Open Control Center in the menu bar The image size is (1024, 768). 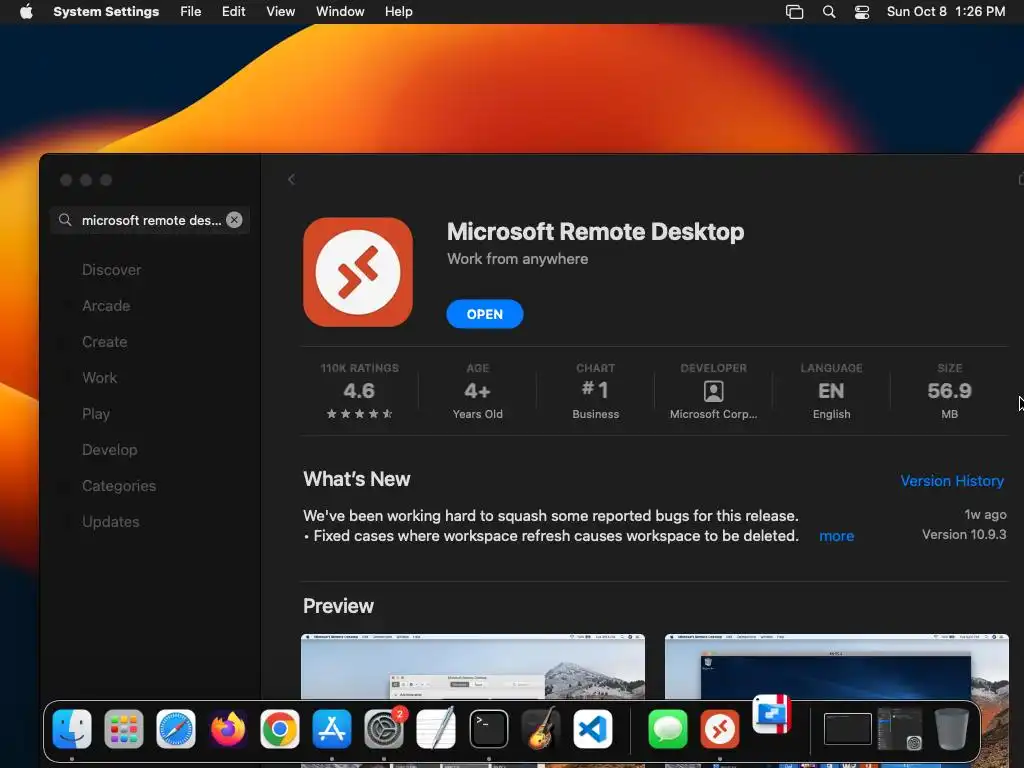862,12
